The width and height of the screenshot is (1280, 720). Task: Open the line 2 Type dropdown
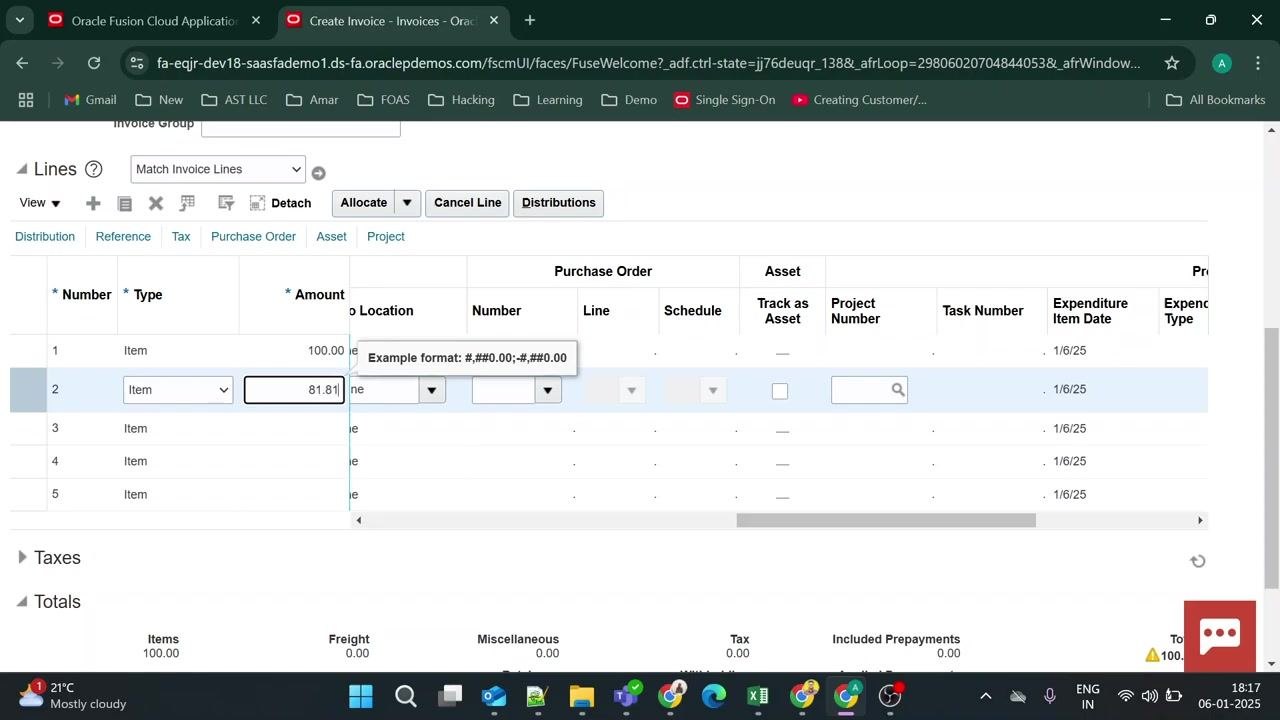click(x=178, y=390)
